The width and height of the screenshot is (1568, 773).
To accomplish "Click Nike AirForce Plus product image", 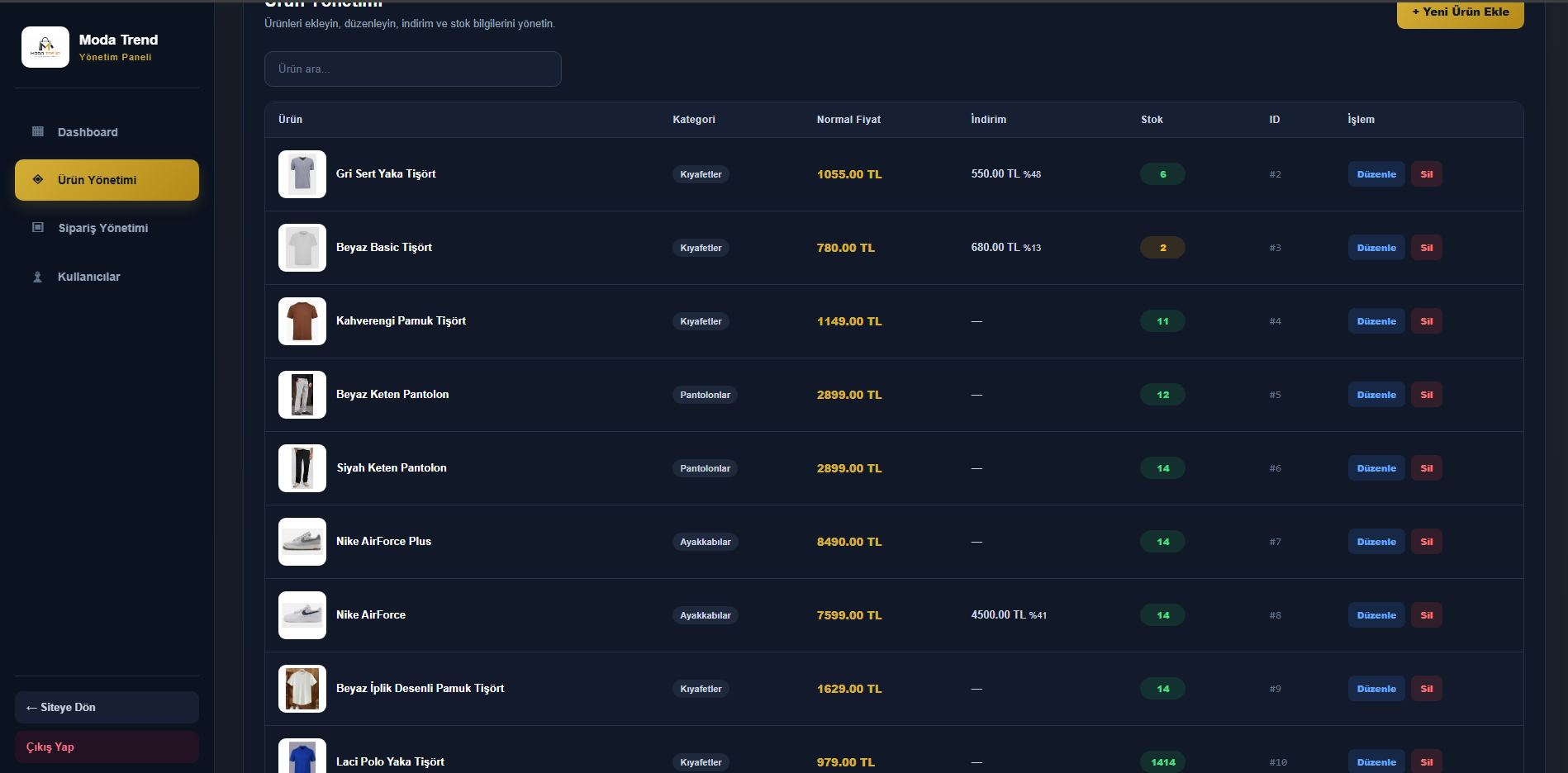I will tap(302, 542).
